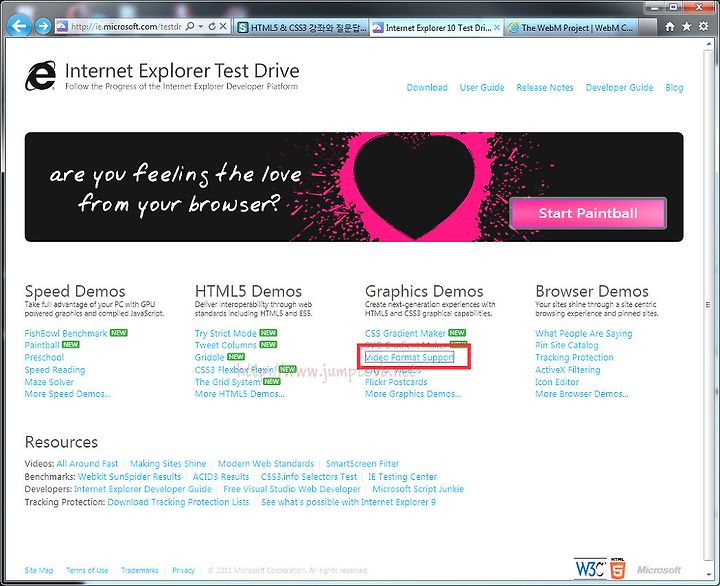Open new blank tab button
Viewport: 720px width, 586px height.
647,28
